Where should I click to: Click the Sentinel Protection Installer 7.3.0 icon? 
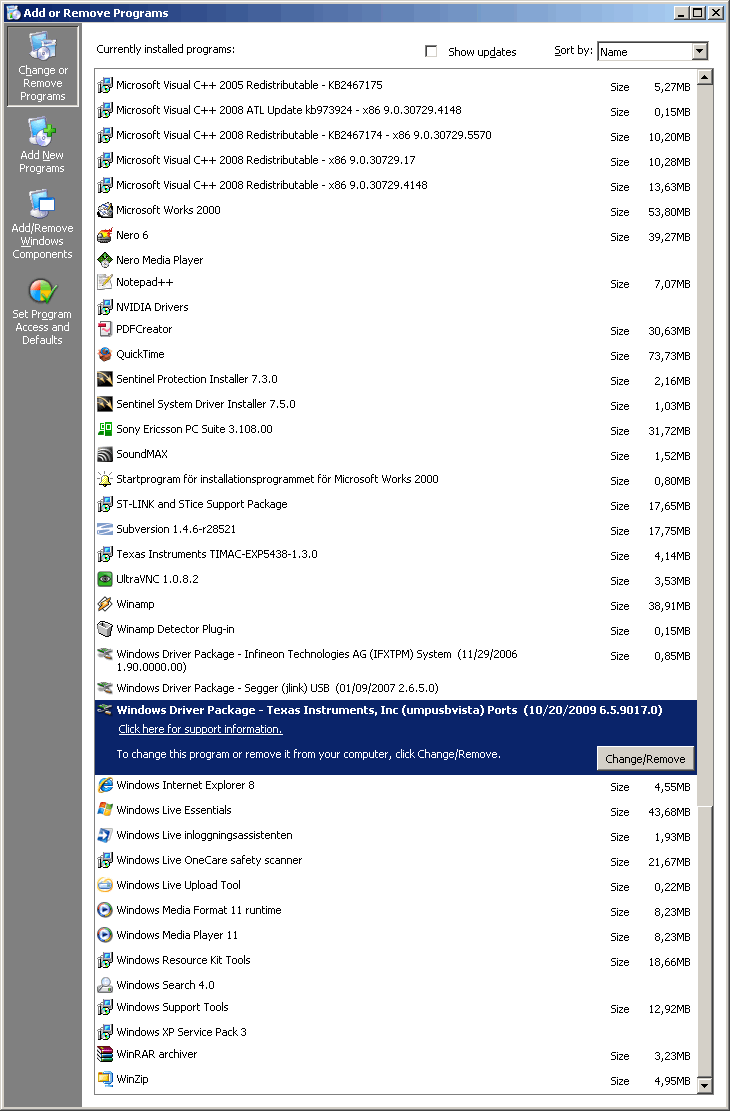pos(105,379)
